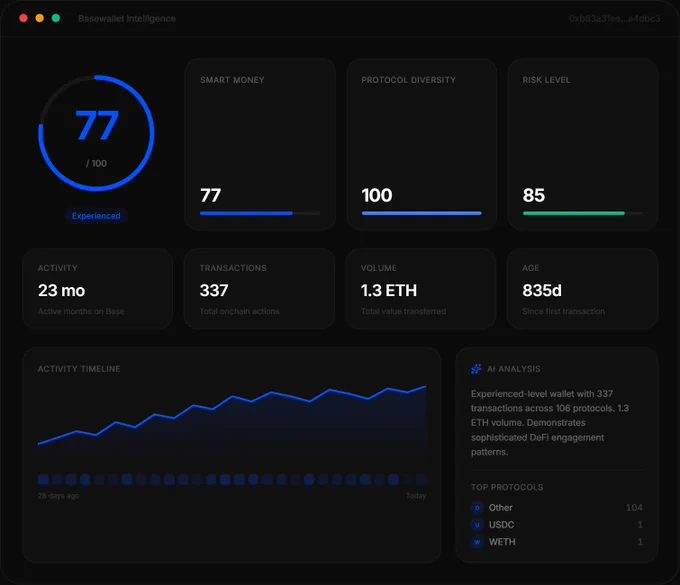
Task: Click the first heatmap square above '28 days ago'
Action: click(x=43, y=479)
